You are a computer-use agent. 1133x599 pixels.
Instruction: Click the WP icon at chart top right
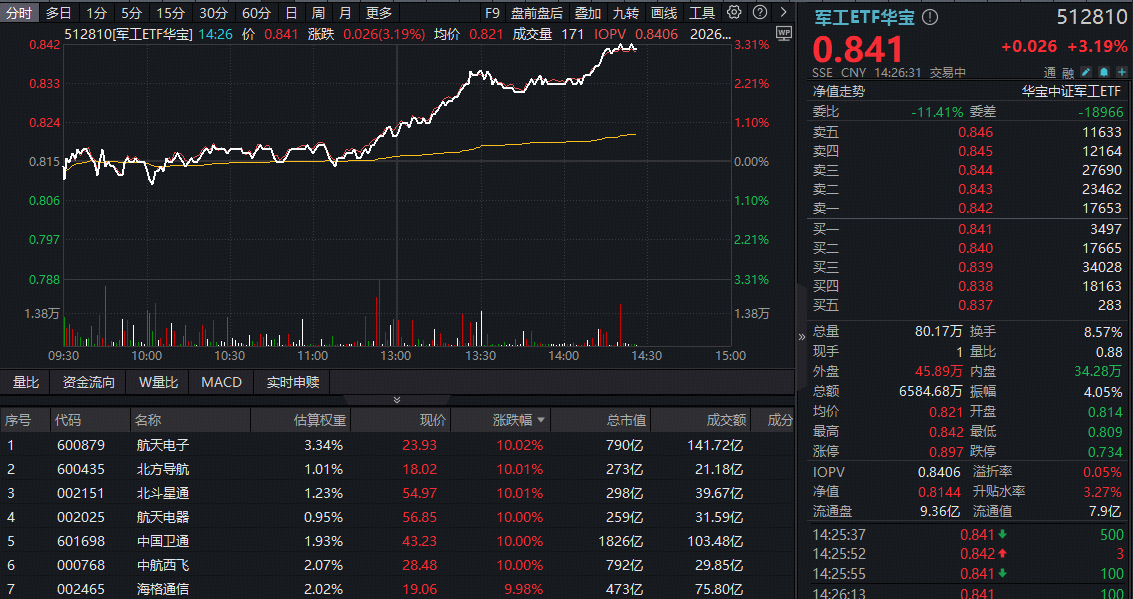point(783,34)
